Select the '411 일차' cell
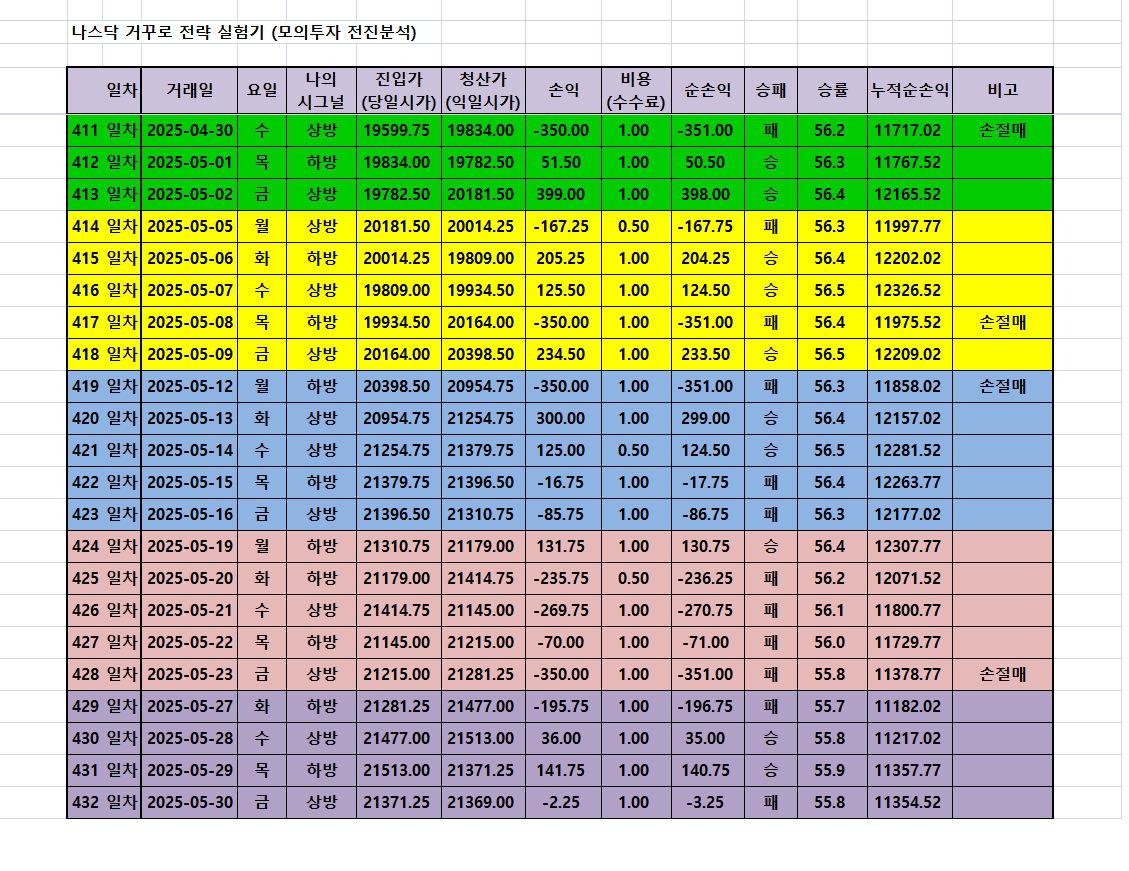The height and width of the screenshot is (871, 1129). coord(104,130)
